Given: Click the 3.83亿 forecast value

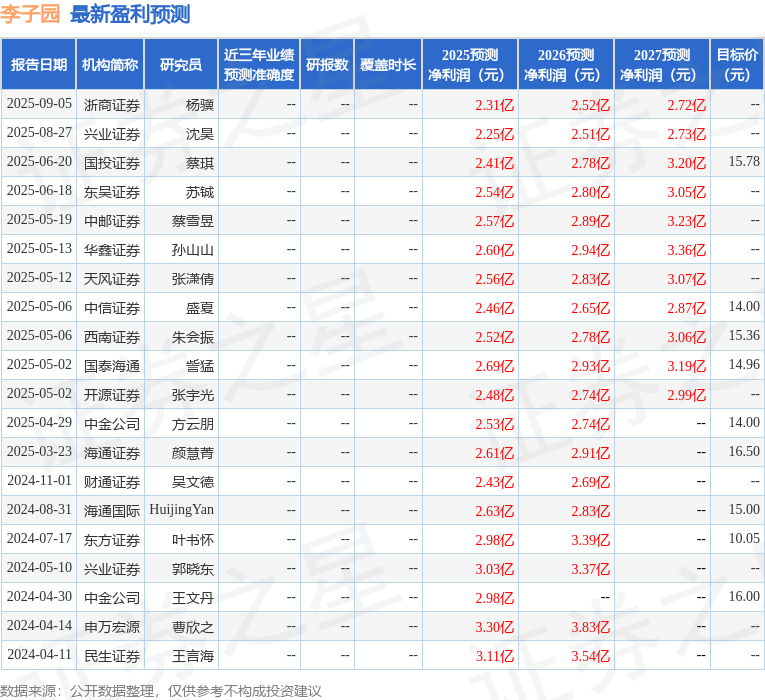Looking at the screenshot, I should coord(590,627).
